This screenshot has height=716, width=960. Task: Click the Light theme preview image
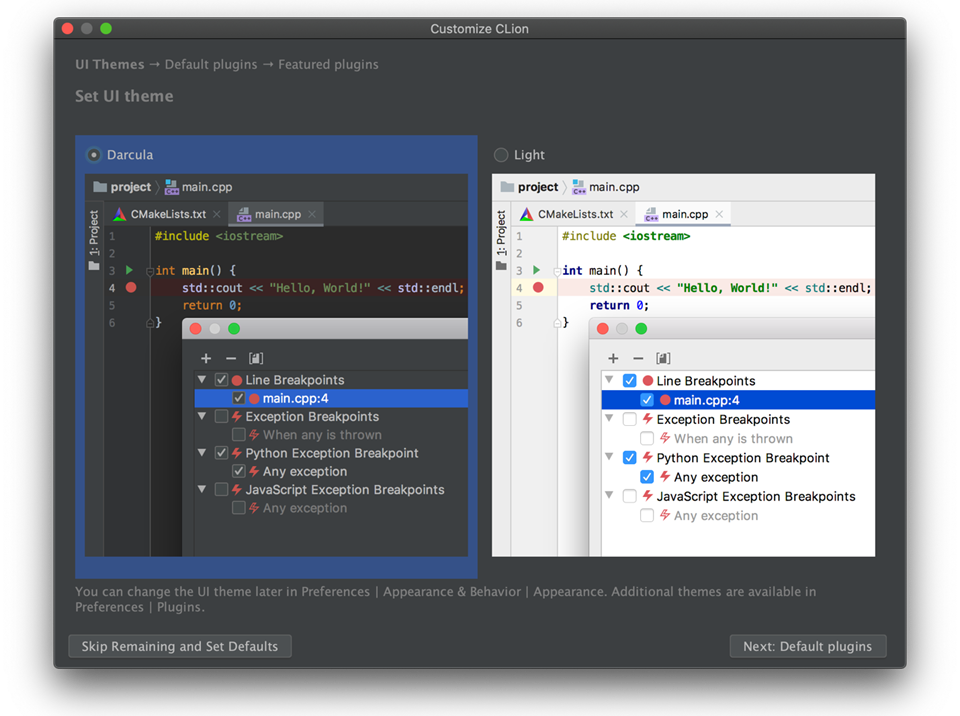click(683, 365)
